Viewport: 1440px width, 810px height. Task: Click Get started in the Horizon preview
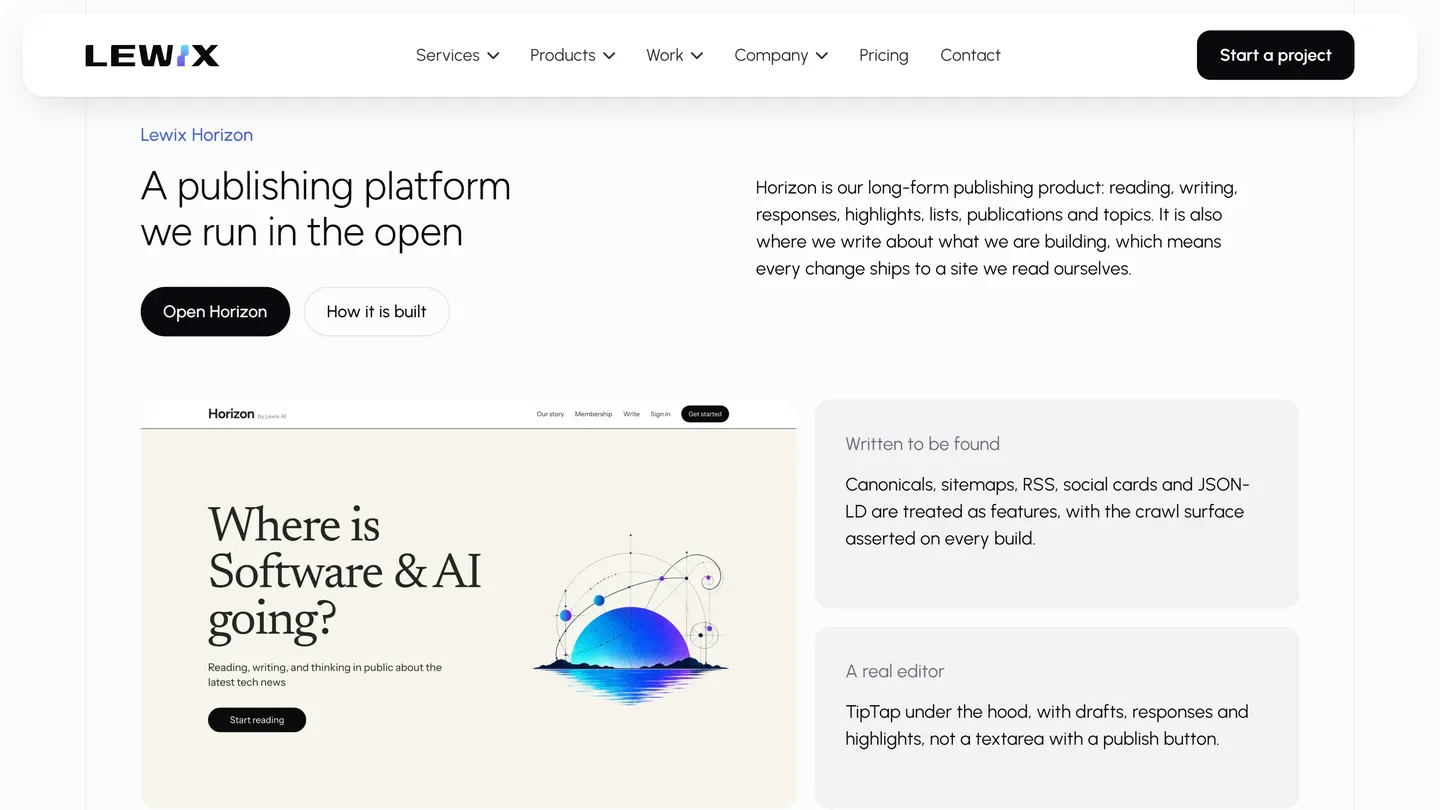705,414
